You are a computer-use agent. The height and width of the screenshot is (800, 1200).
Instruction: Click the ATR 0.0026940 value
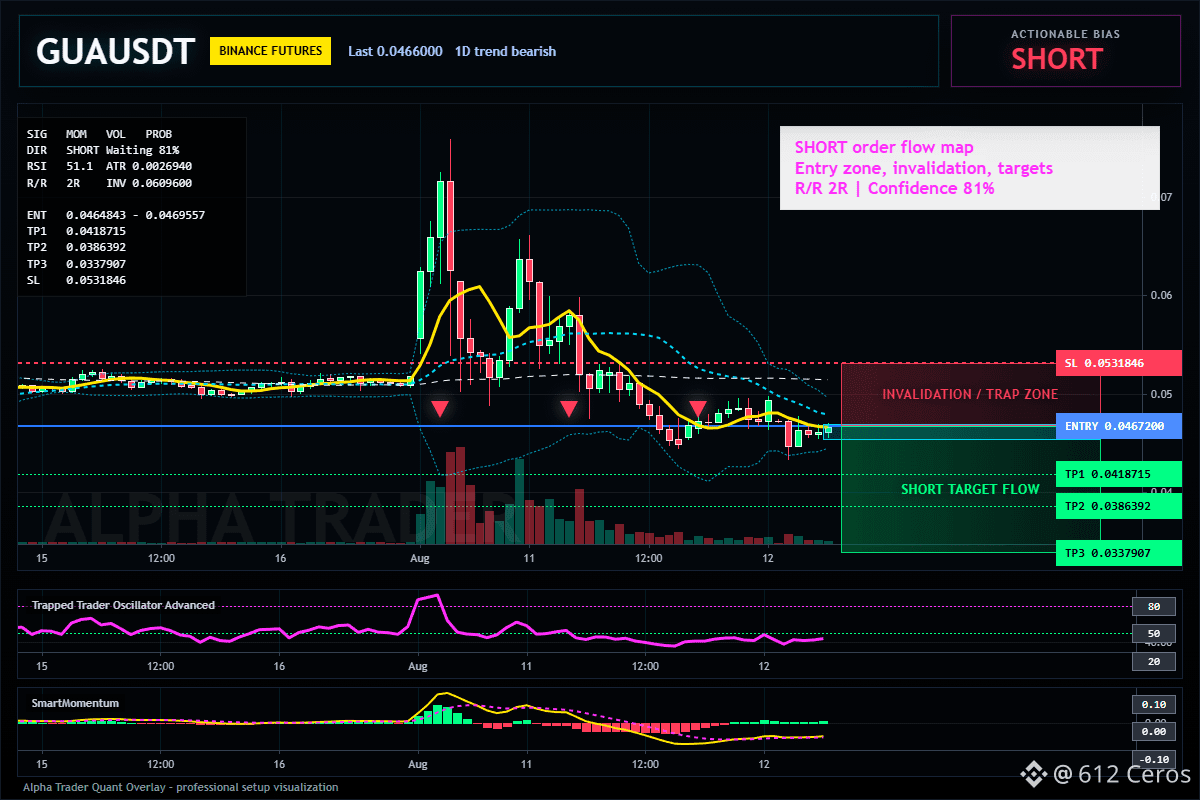[149, 166]
